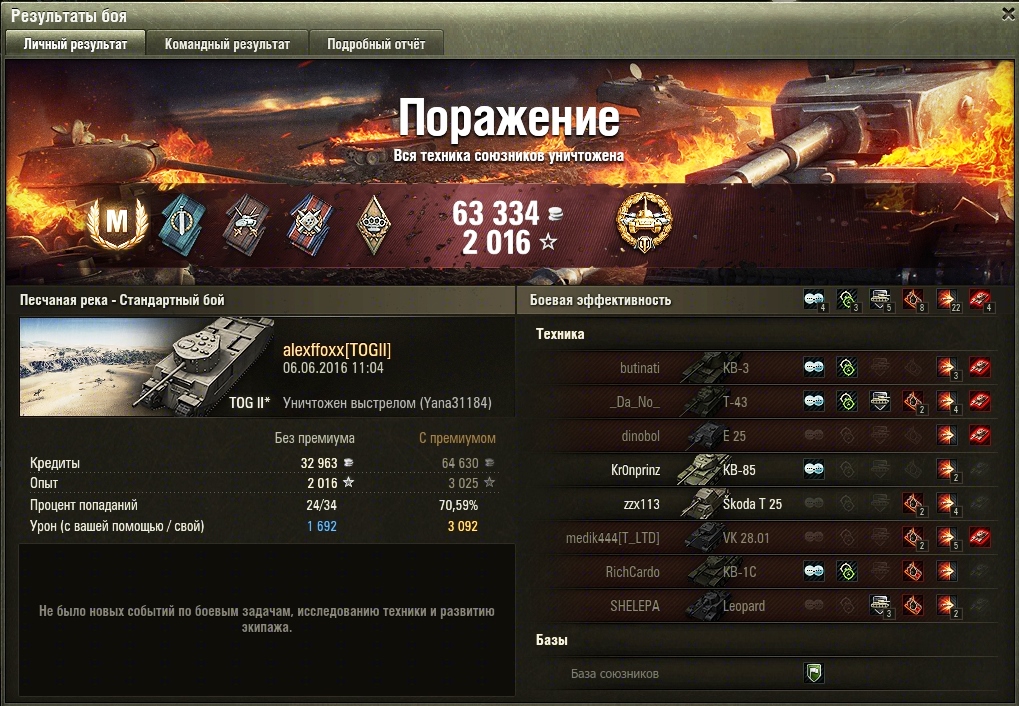Open the Подробный отчёт tab
Screen dimensions: 1019x706
(376, 44)
